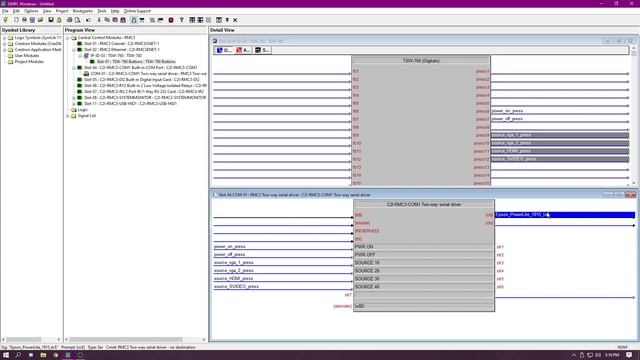Click the power_on_press signal on press6
Viewport: 640px width, 360px height.
tap(507, 111)
